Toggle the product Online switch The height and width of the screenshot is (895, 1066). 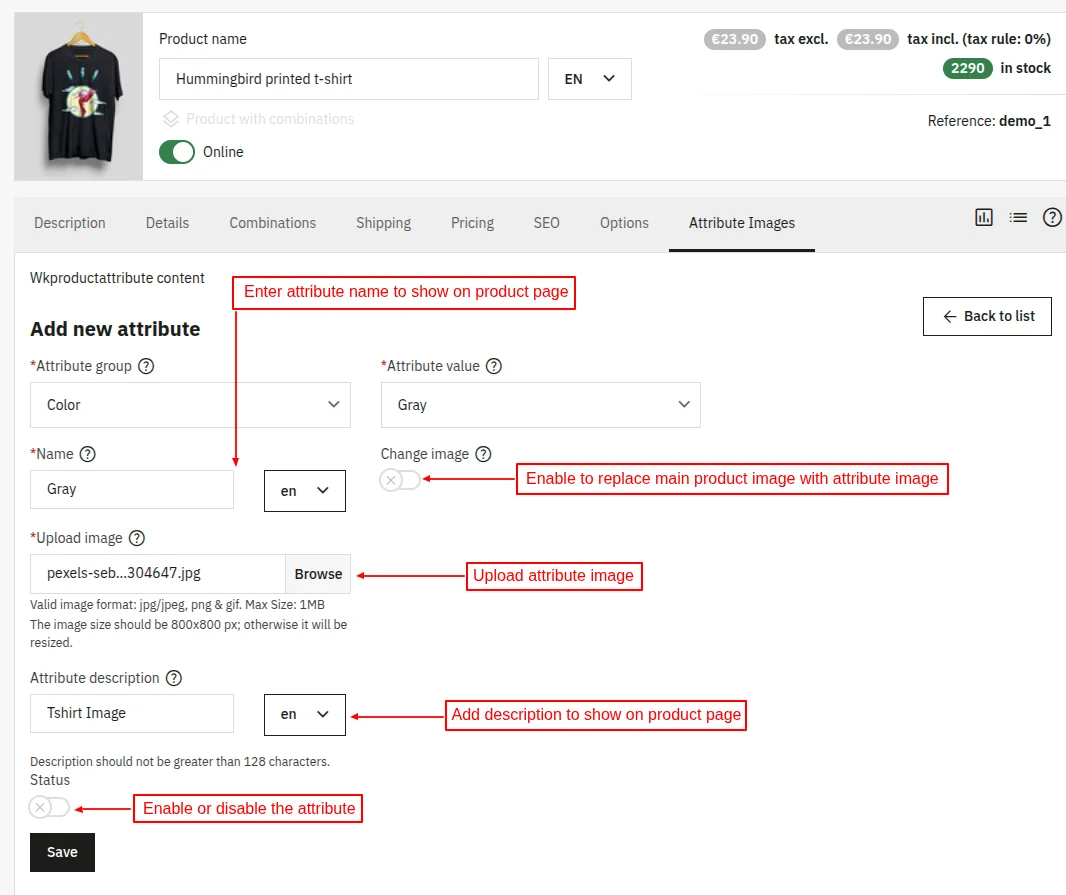point(178,152)
